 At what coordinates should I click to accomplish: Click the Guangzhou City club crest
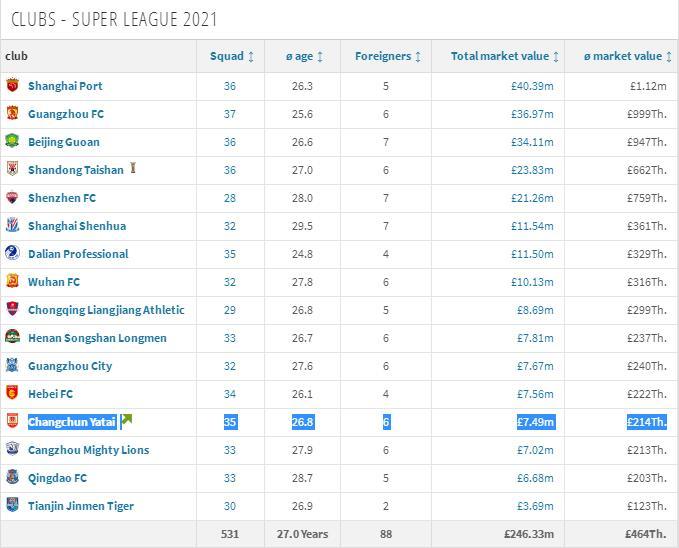coord(12,365)
